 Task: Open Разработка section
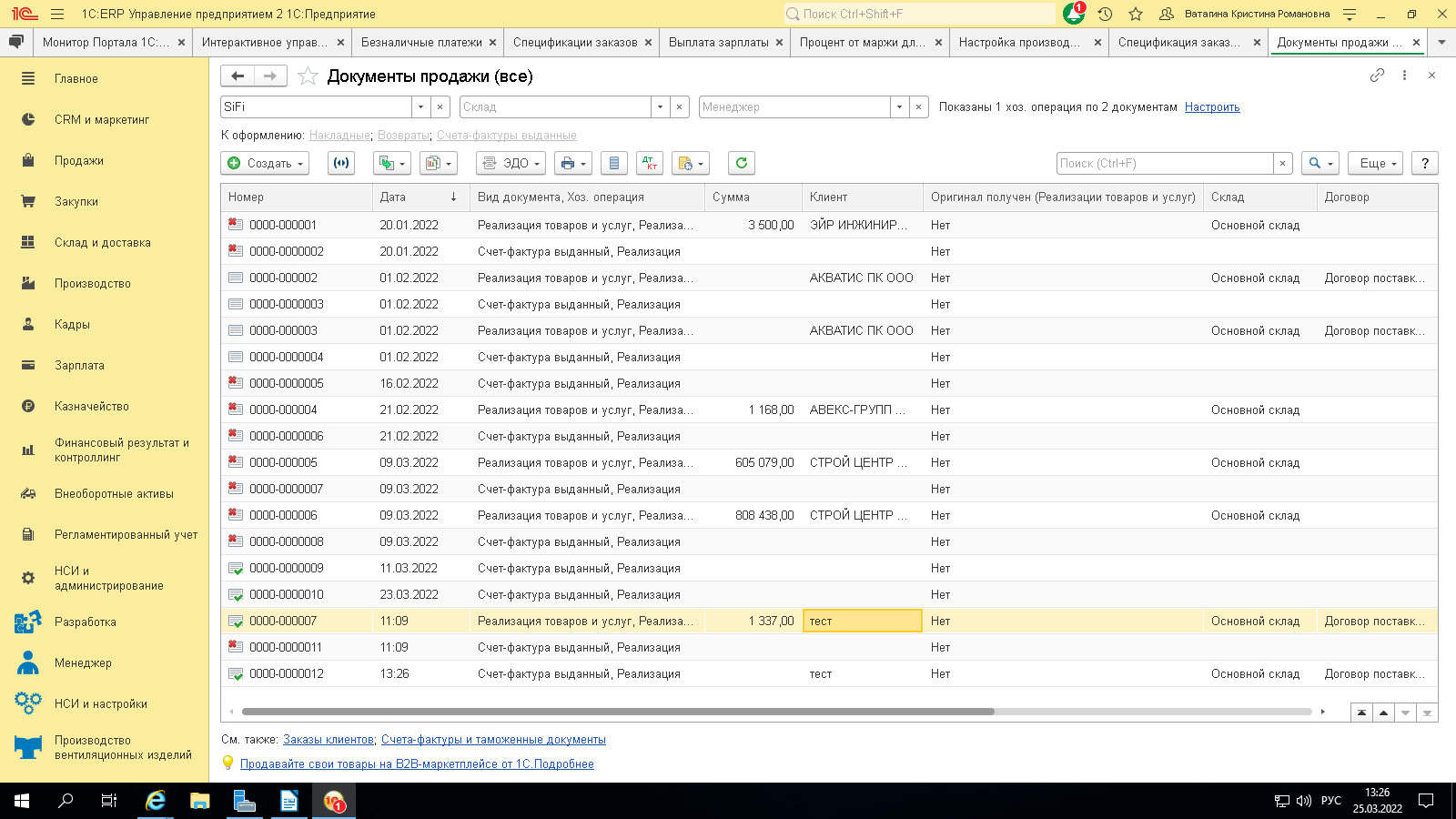coord(86,622)
